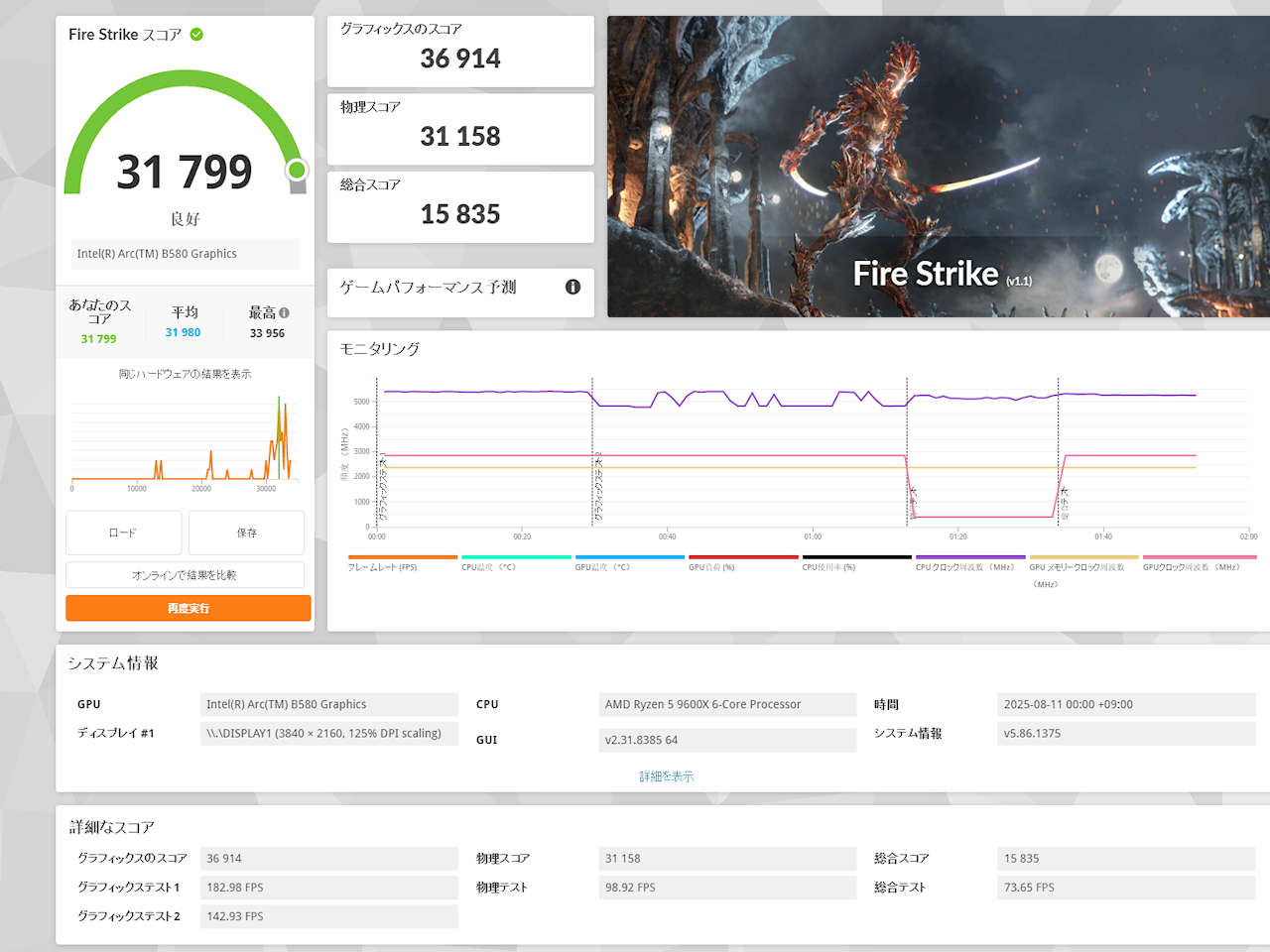Click the CPU value AMD Ryzen 5 9600X
The height and width of the screenshot is (952, 1270).
pos(727,704)
